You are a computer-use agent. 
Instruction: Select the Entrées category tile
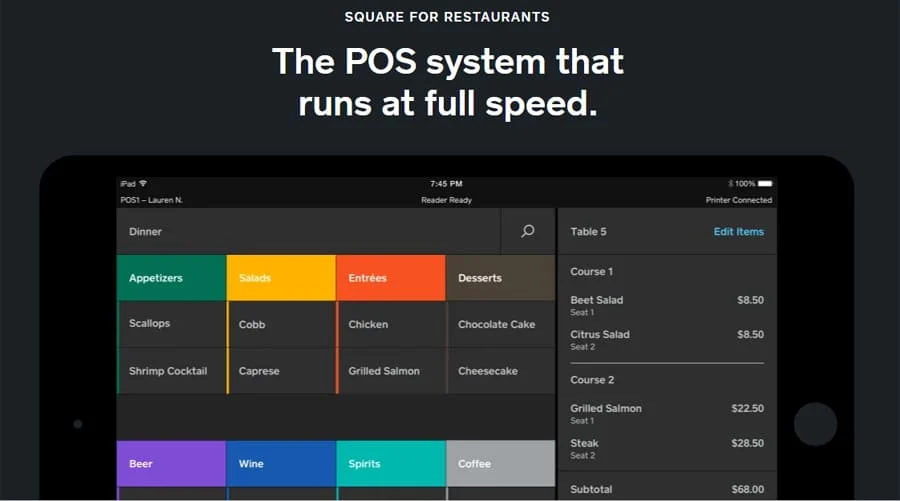[x=391, y=278]
